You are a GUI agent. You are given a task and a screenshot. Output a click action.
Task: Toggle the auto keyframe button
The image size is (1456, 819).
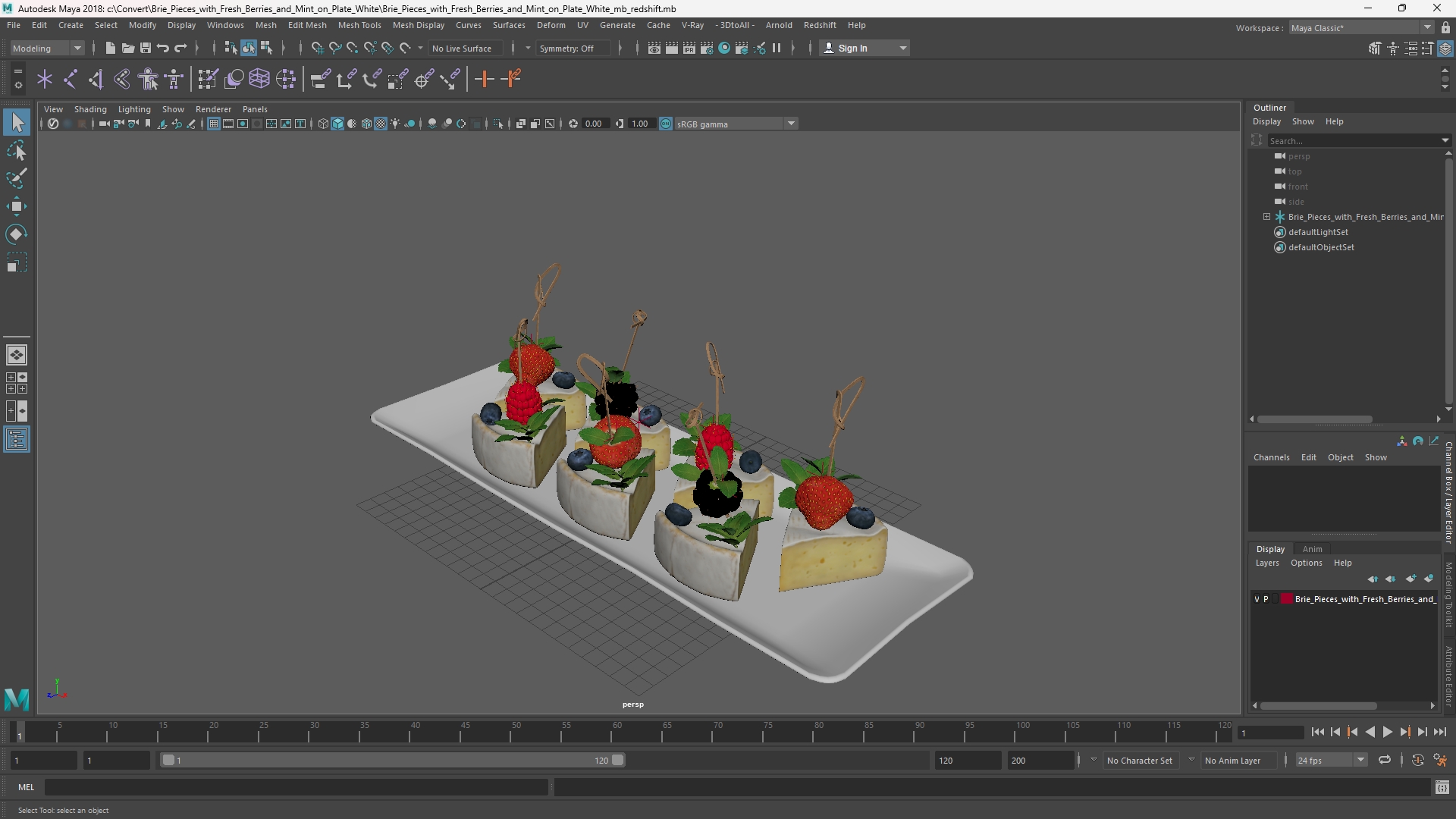pyautogui.click(x=1417, y=760)
